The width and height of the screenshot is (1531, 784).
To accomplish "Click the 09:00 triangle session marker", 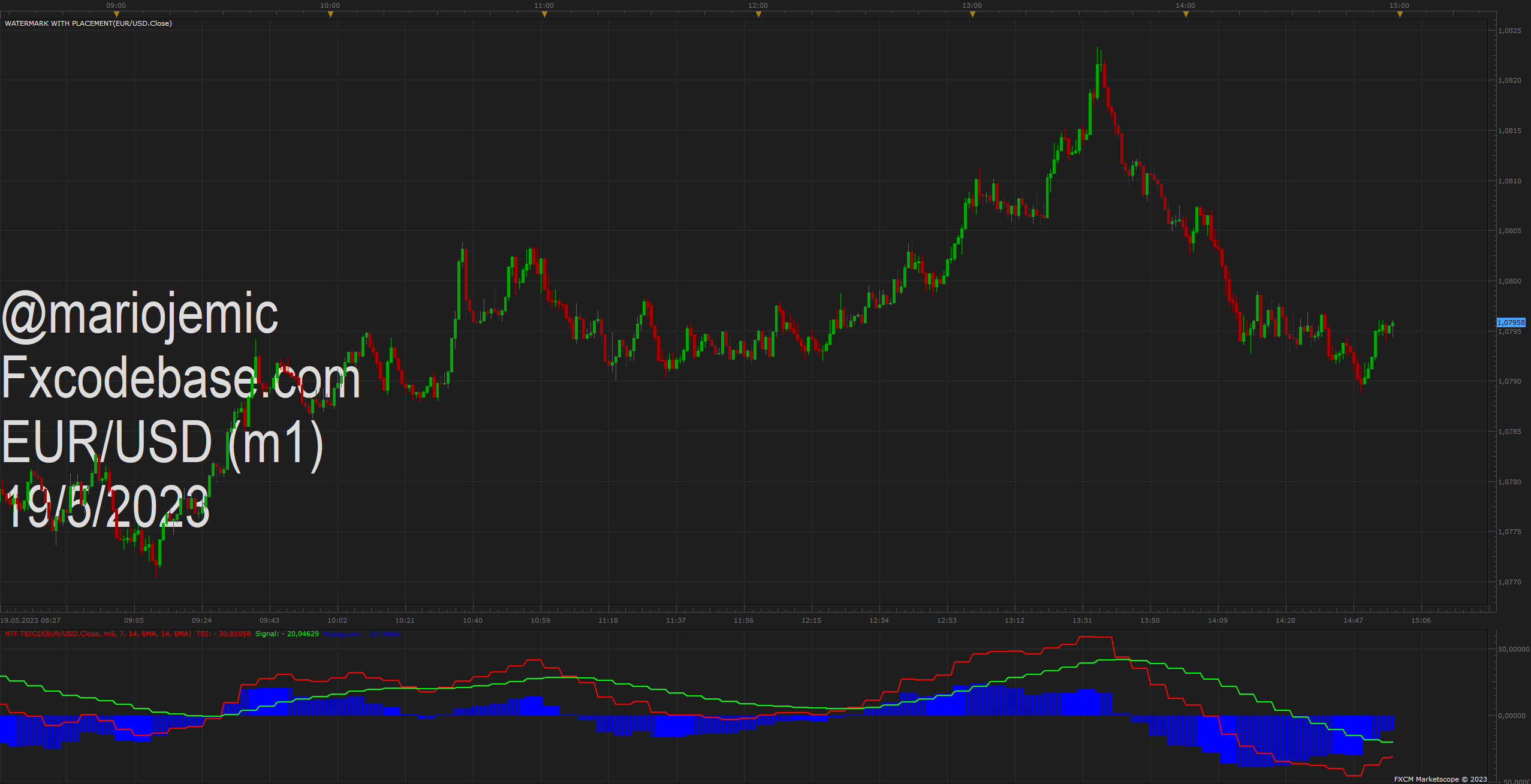I will click(116, 14).
